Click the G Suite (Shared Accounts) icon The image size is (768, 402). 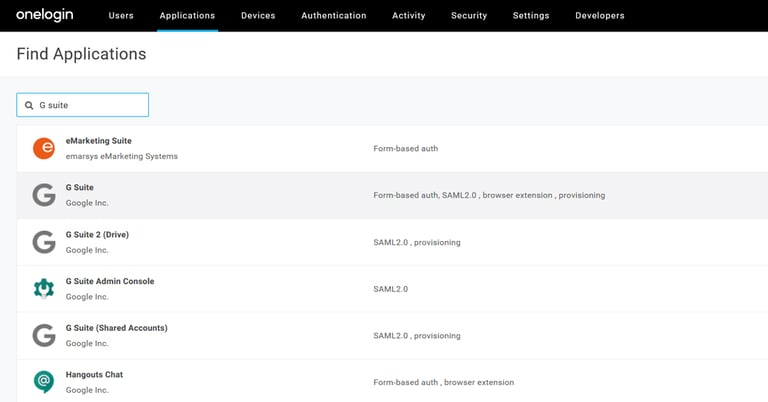pos(44,335)
